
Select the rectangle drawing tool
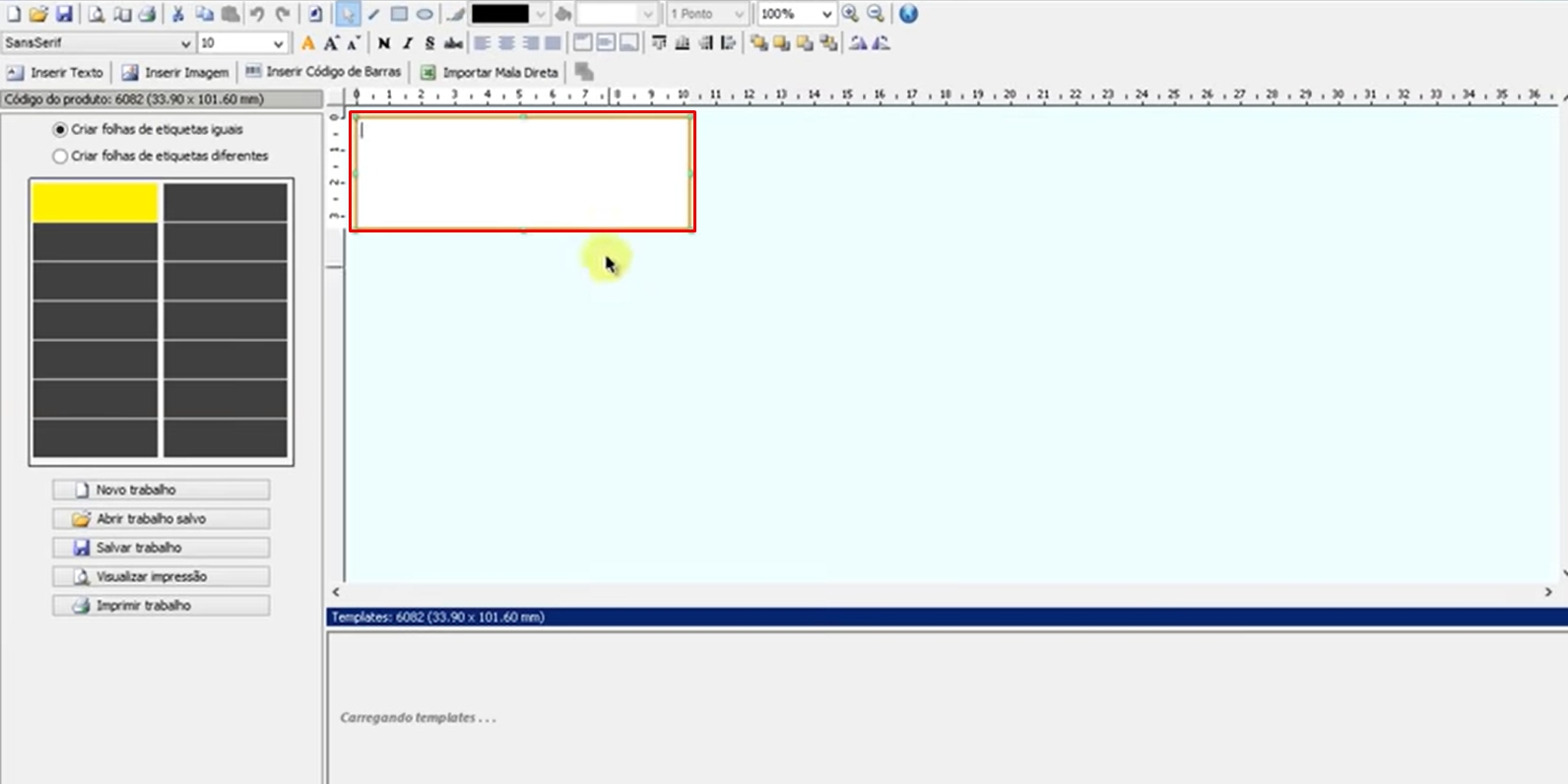(399, 14)
